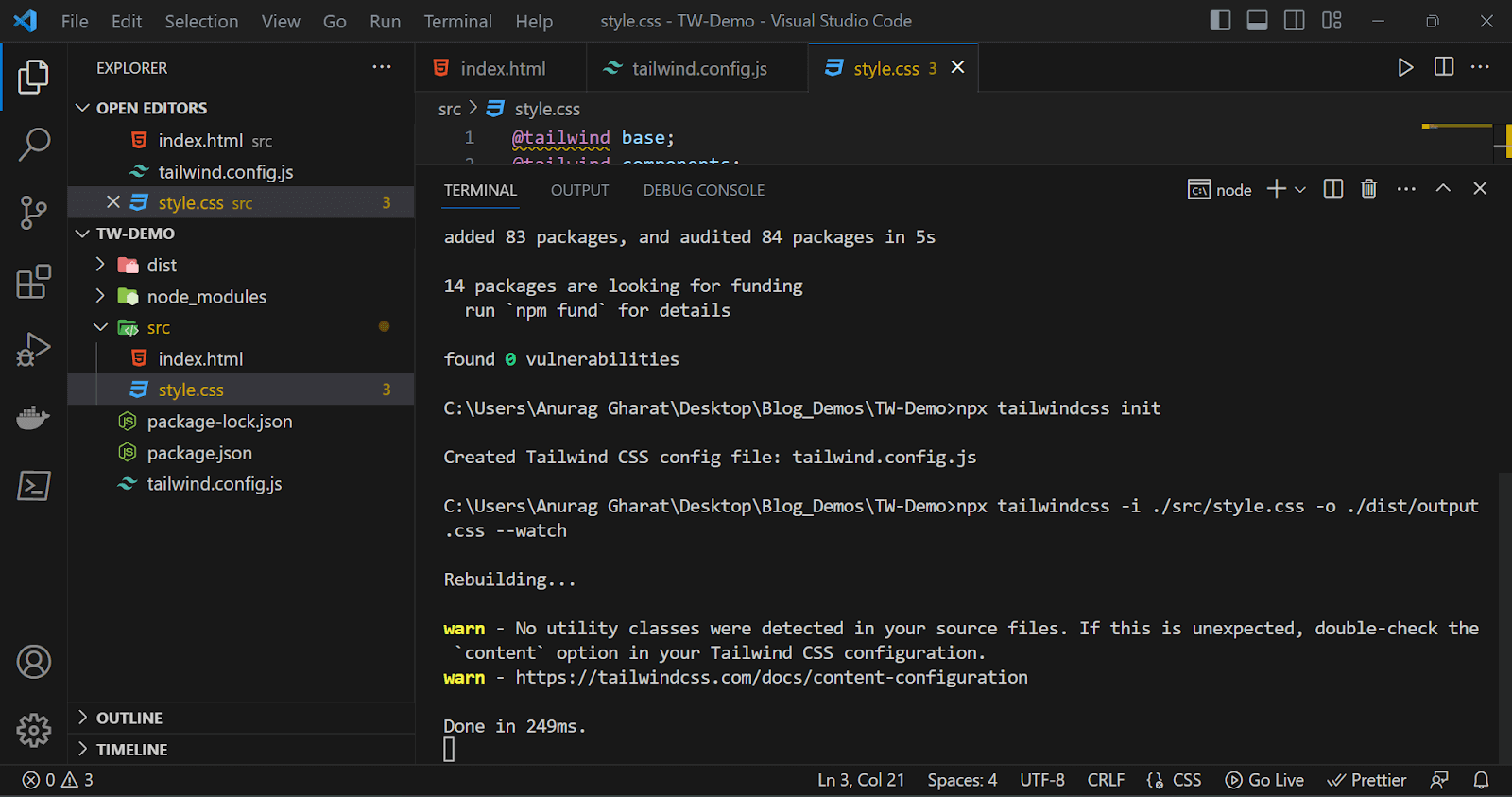Open Run and Debug view

33,349
